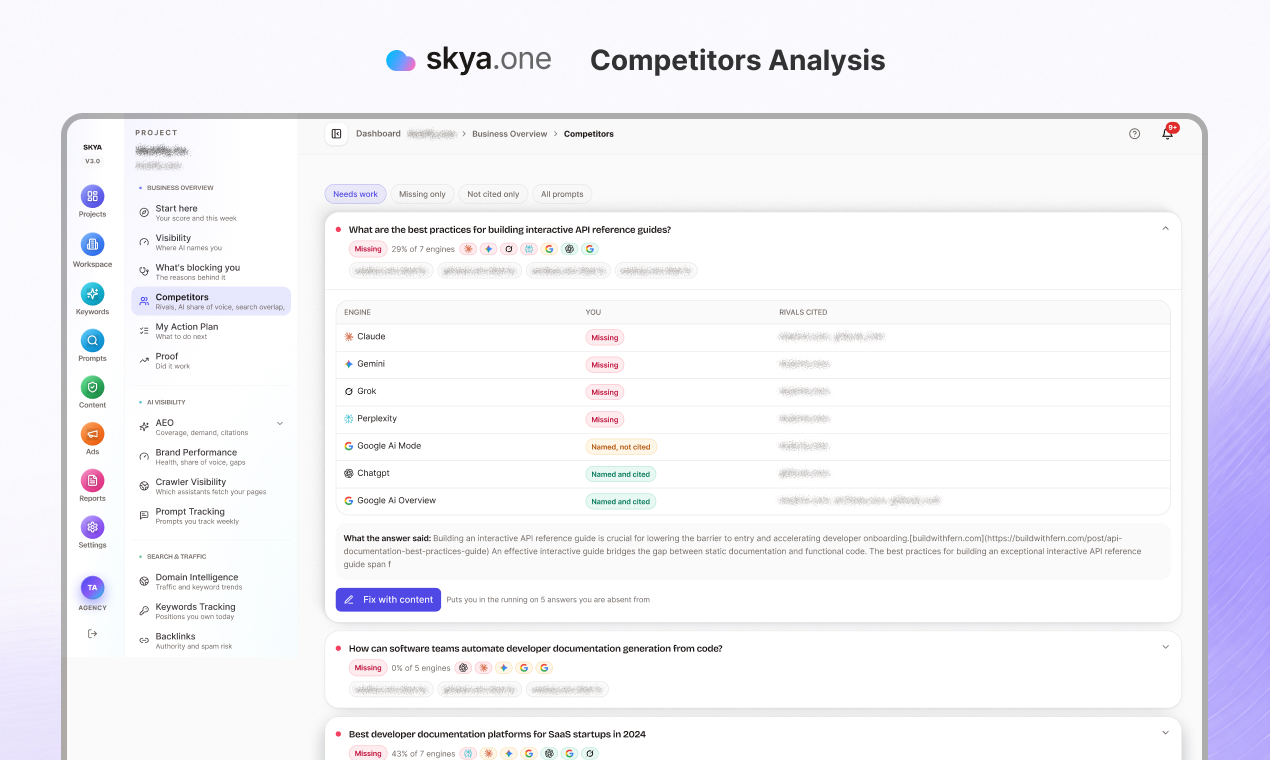This screenshot has height=760, width=1270.
Task: Open the notifications bell
Action: point(1167,133)
